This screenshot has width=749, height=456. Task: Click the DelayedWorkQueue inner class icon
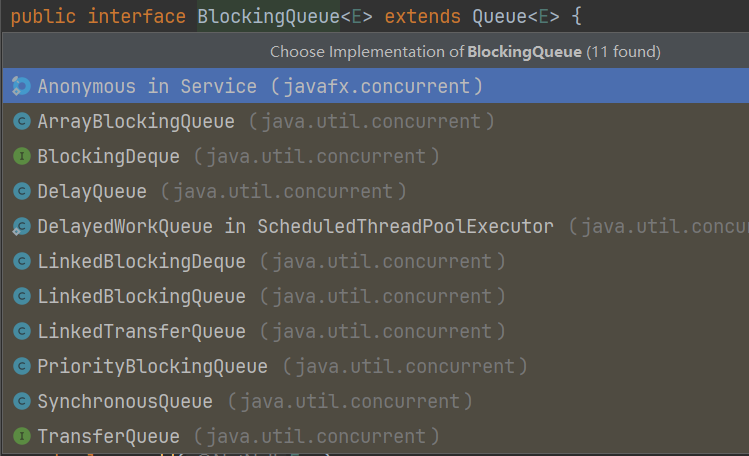click(x=21, y=227)
